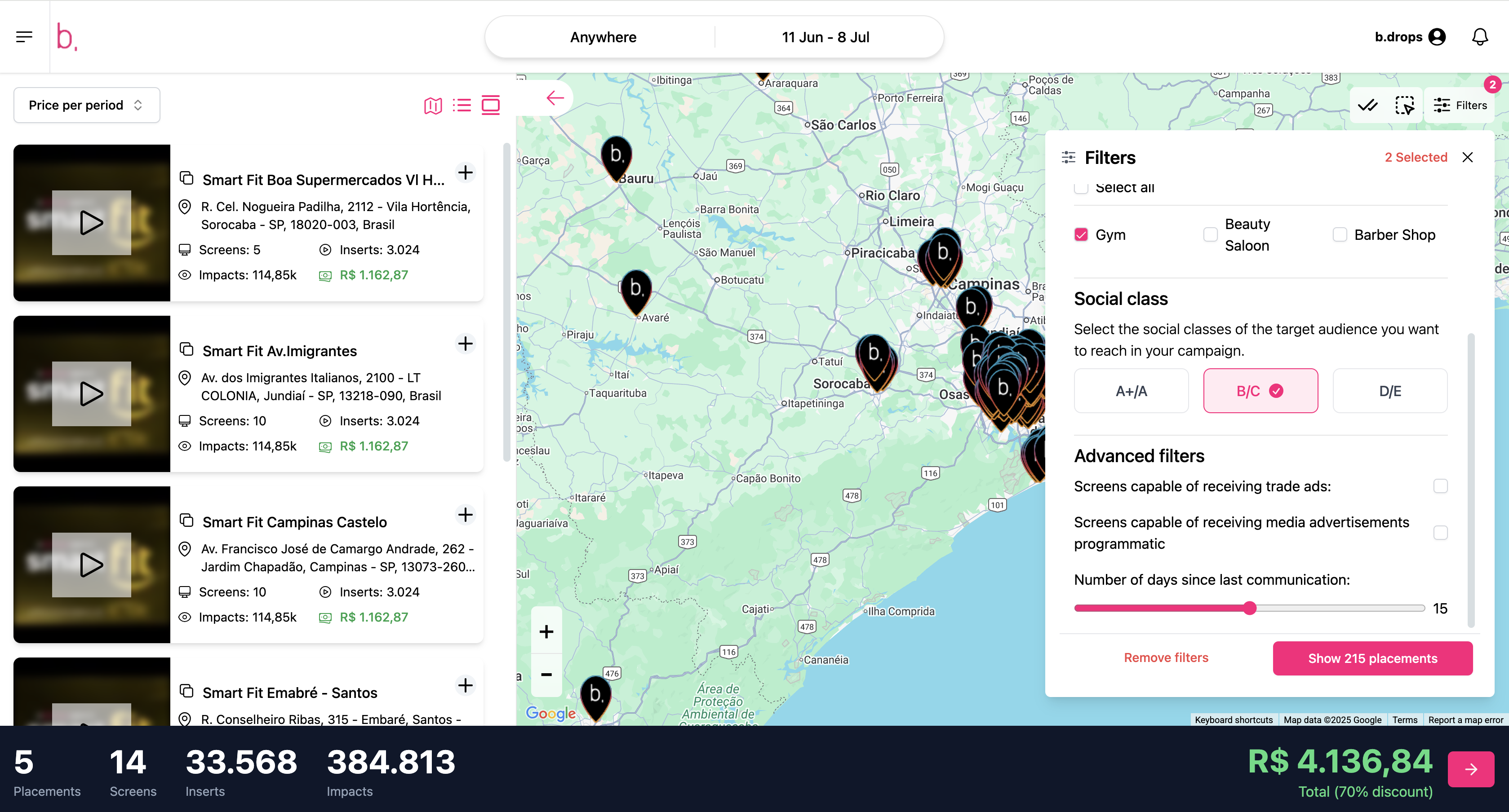Switch to card view icon
The height and width of the screenshot is (812, 1509).
coord(490,106)
